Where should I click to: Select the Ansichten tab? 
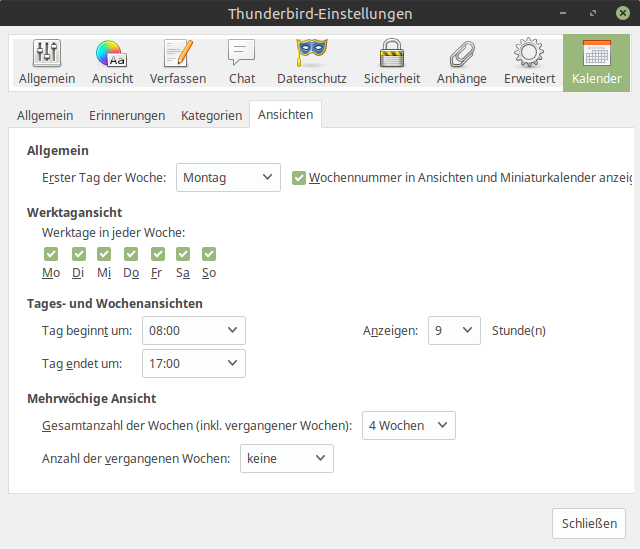click(285, 115)
